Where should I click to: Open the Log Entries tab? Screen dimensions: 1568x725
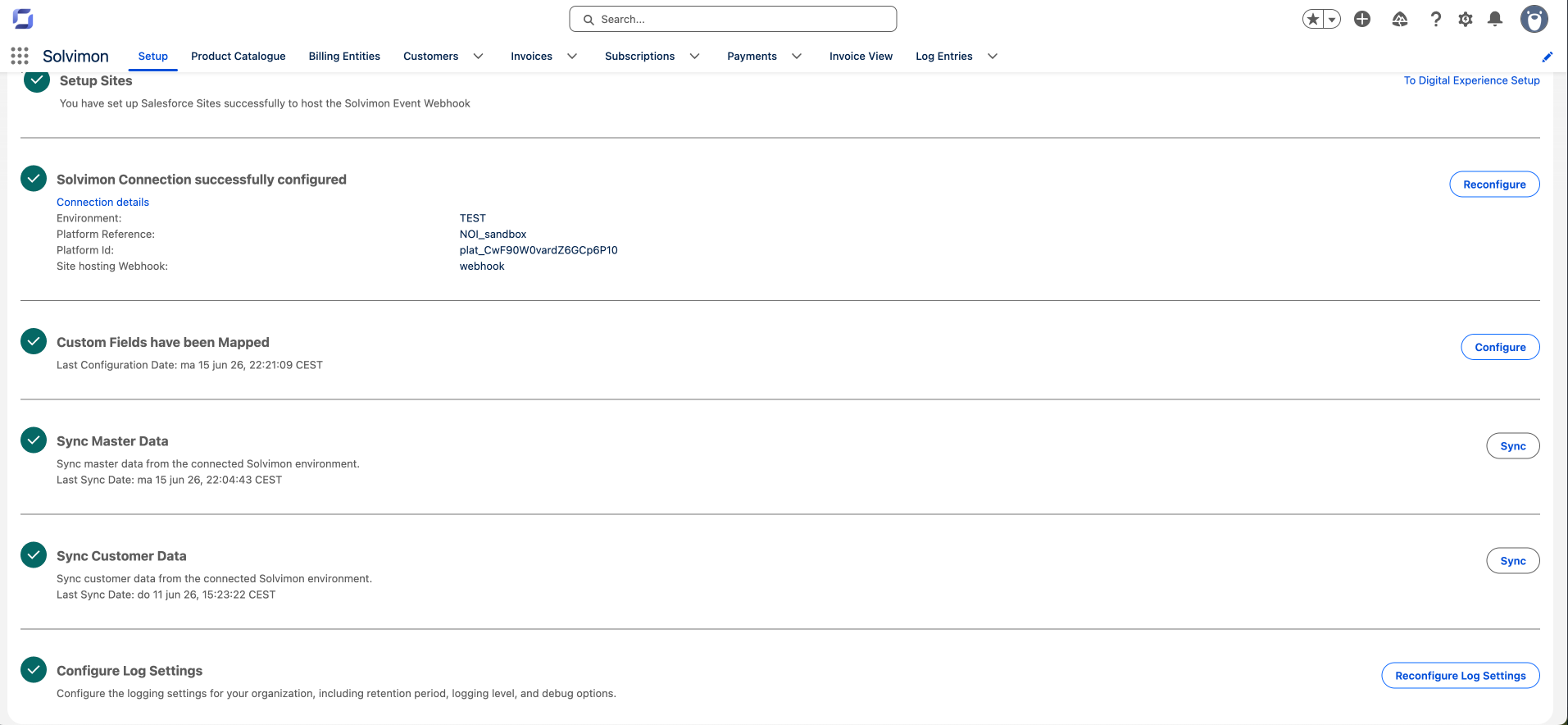pos(944,57)
